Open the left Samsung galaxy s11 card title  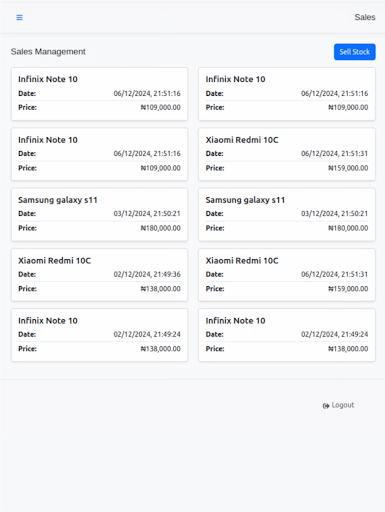(58, 200)
